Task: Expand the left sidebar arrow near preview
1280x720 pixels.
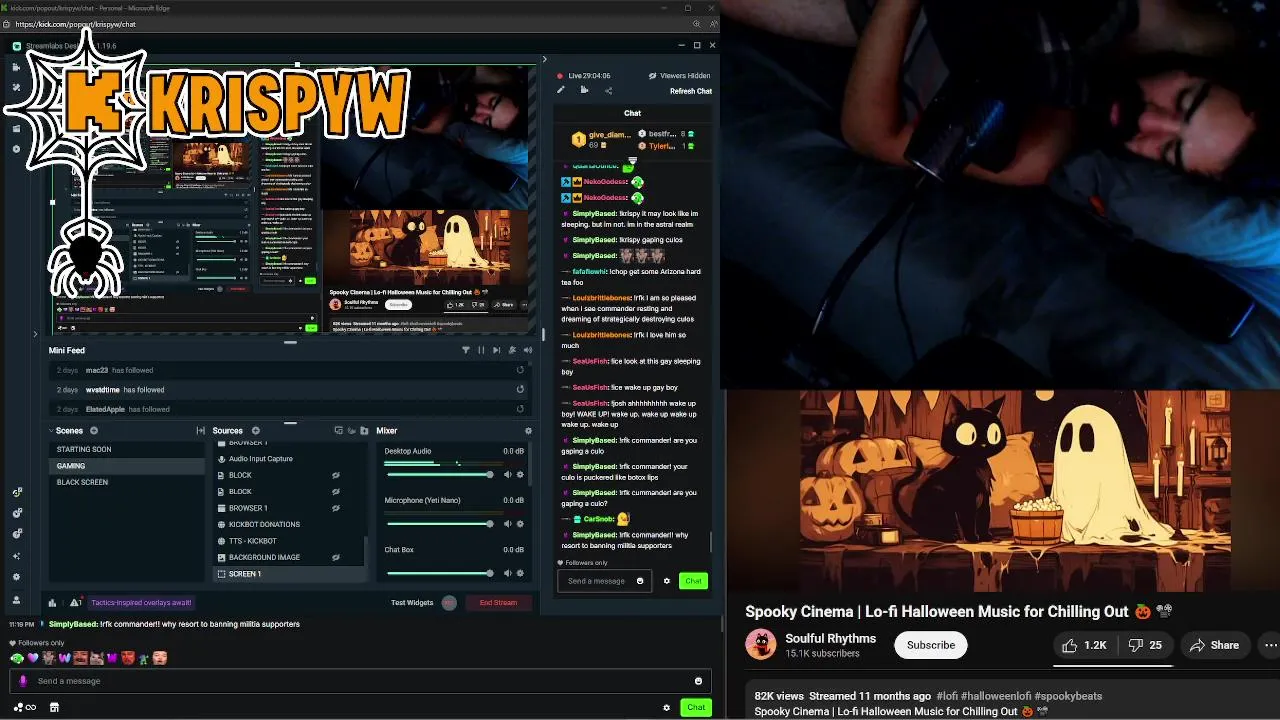Action: tap(35, 334)
